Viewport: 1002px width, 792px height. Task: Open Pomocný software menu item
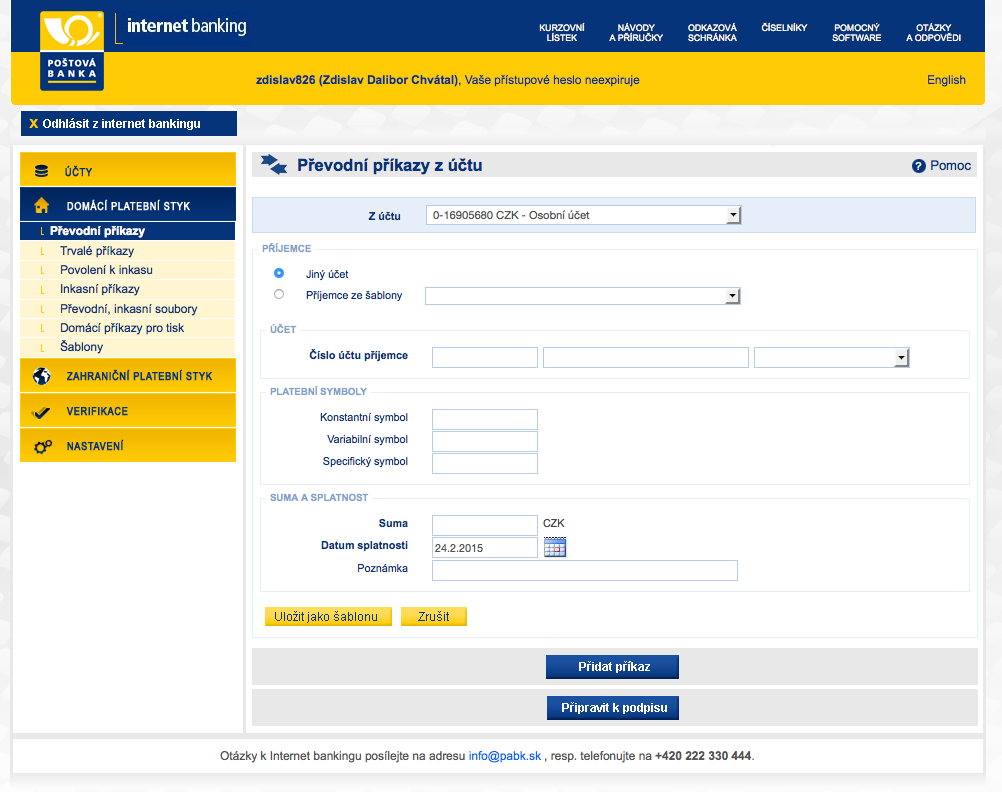click(x=856, y=33)
